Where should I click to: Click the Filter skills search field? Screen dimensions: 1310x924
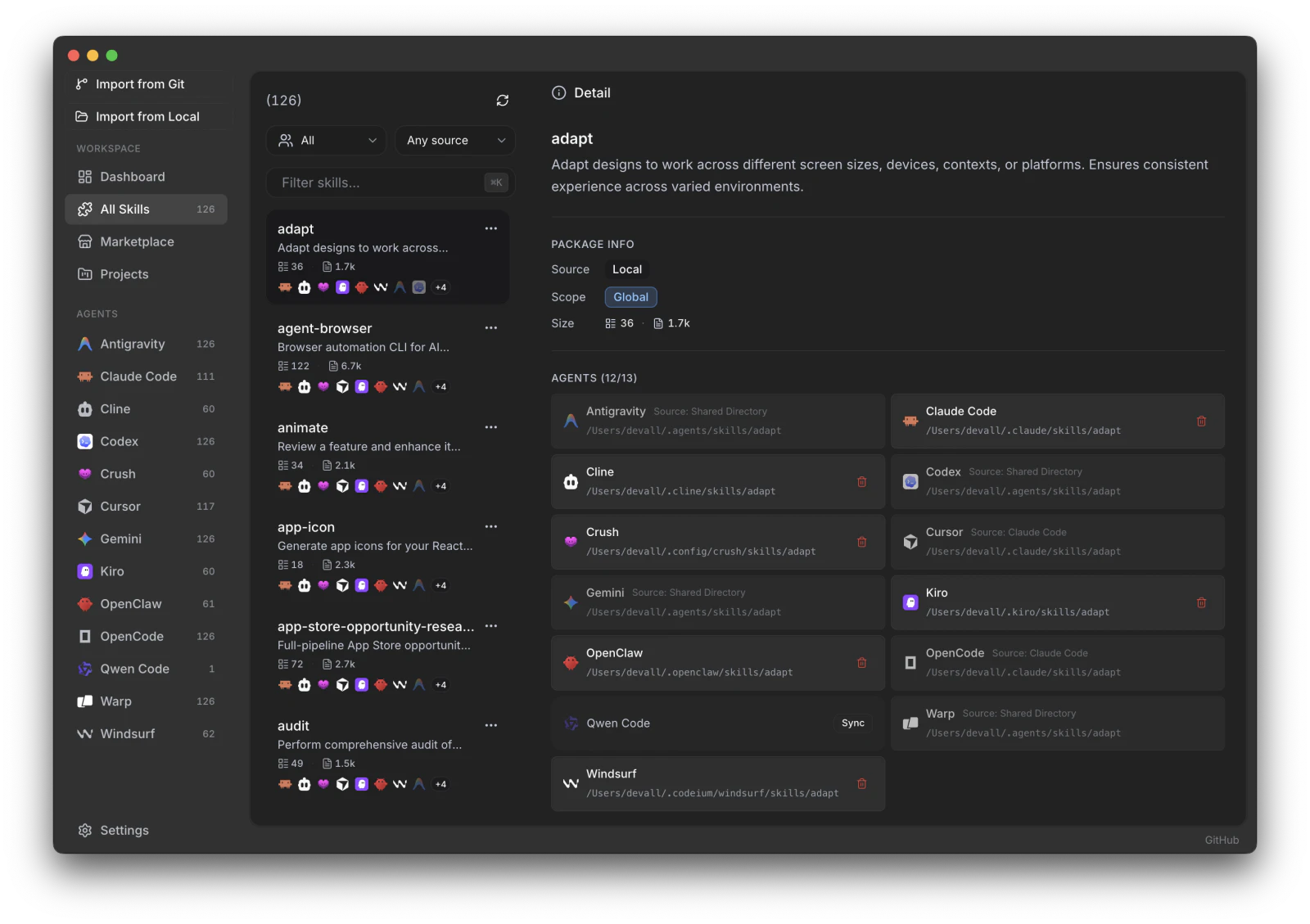pyautogui.click(x=391, y=183)
